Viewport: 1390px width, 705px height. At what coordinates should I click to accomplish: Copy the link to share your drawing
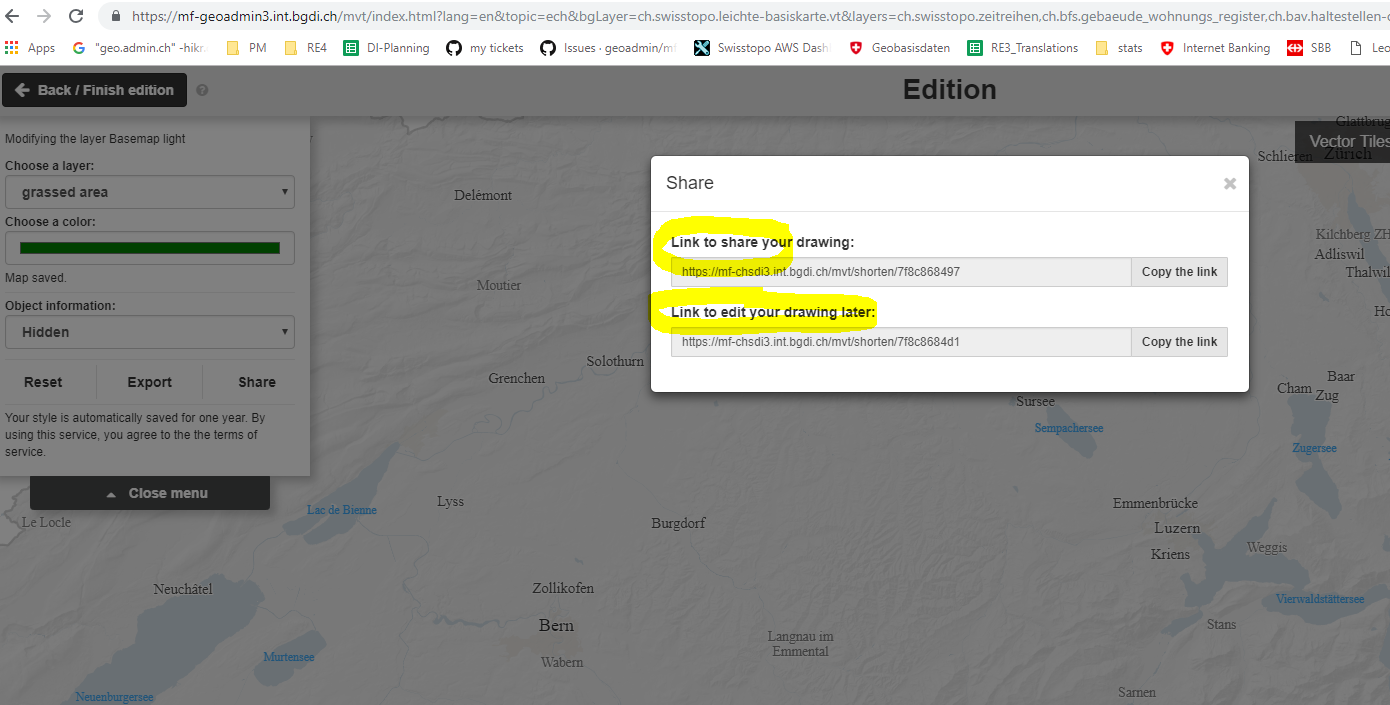pos(1179,271)
